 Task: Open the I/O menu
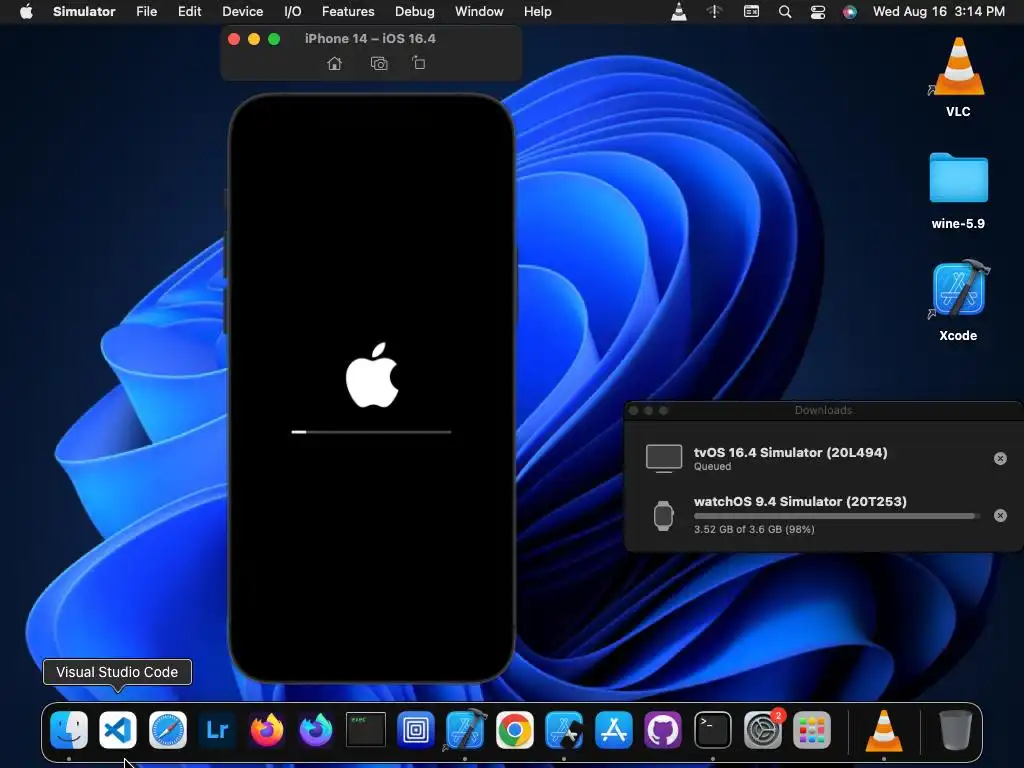pyautogui.click(x=293, y=11)
